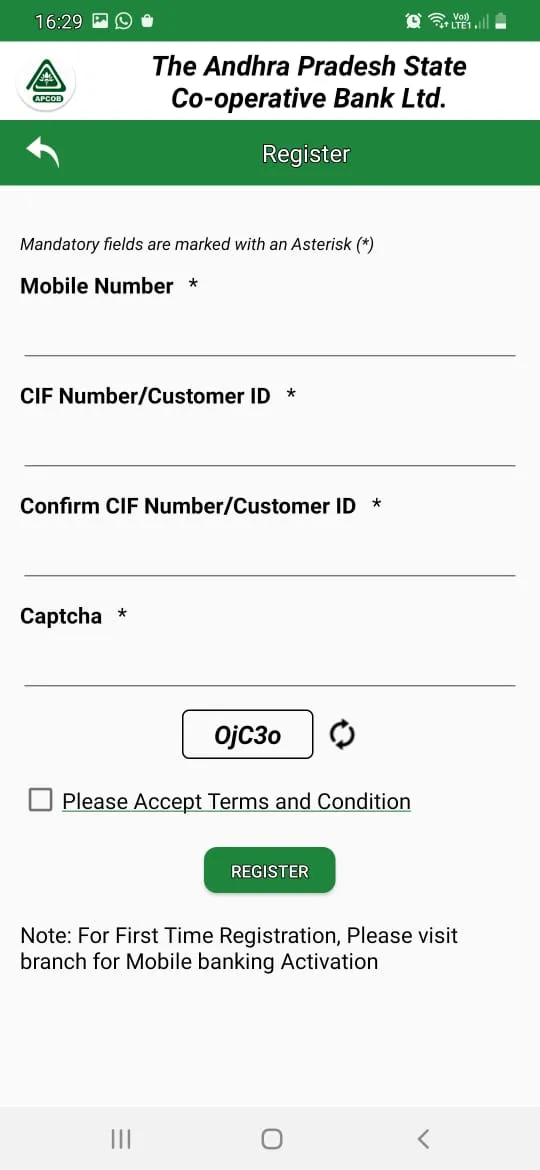Check the Accept Terms and Condition box

click(40, 800)
